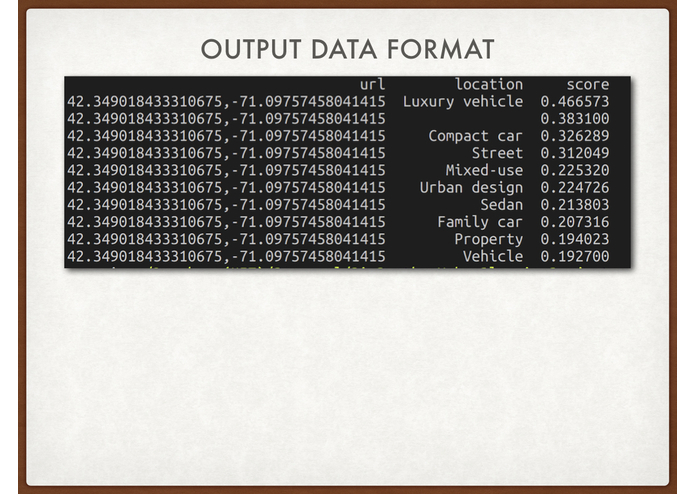The image size is (695, 494).
Task: Click the OUTPUT DATA FORMAT slide title
Action: [348, 49]
